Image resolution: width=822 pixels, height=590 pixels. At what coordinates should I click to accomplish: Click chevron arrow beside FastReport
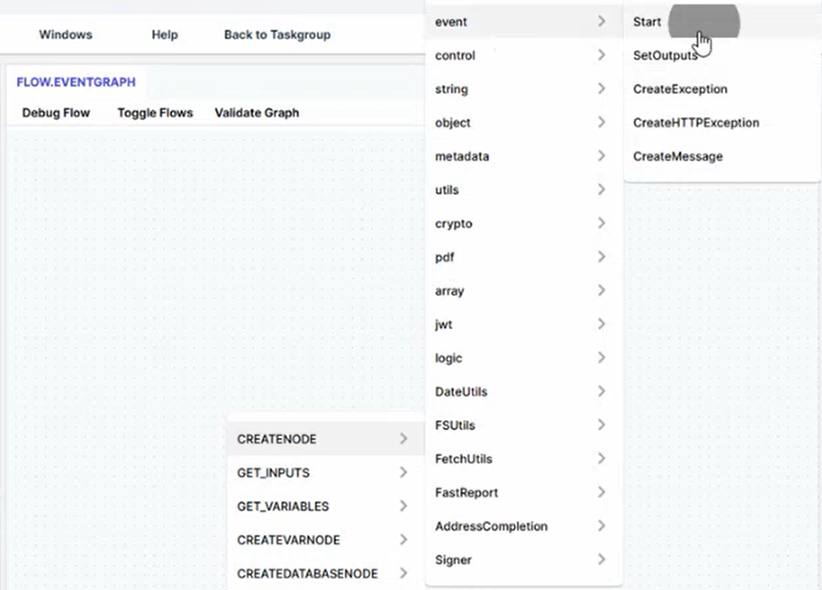click(x=601, y=492)
